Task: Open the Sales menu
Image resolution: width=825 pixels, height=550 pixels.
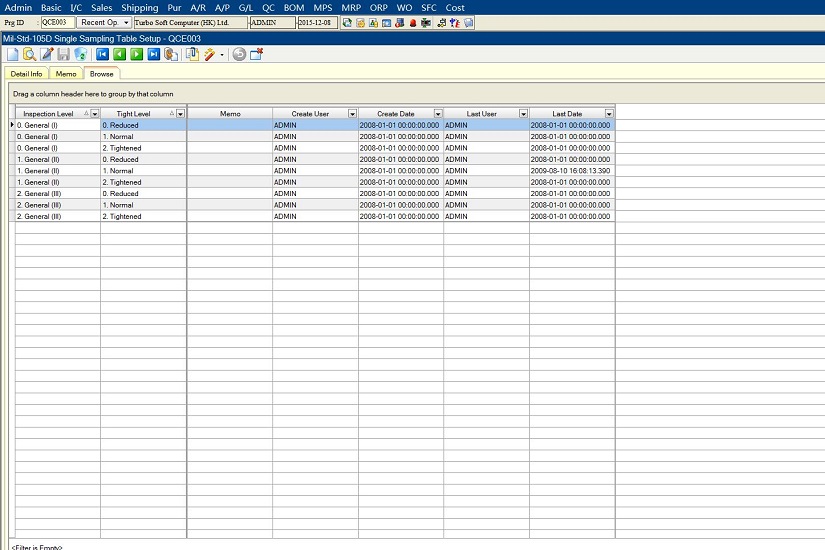Action: (x=102, y=7)
